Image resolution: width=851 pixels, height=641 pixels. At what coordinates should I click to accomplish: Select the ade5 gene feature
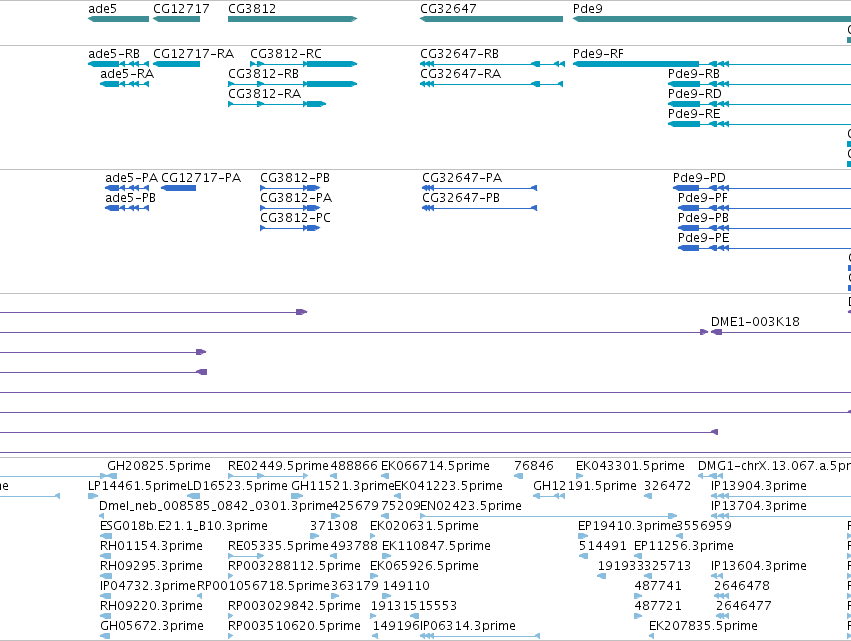click(118, 19)
